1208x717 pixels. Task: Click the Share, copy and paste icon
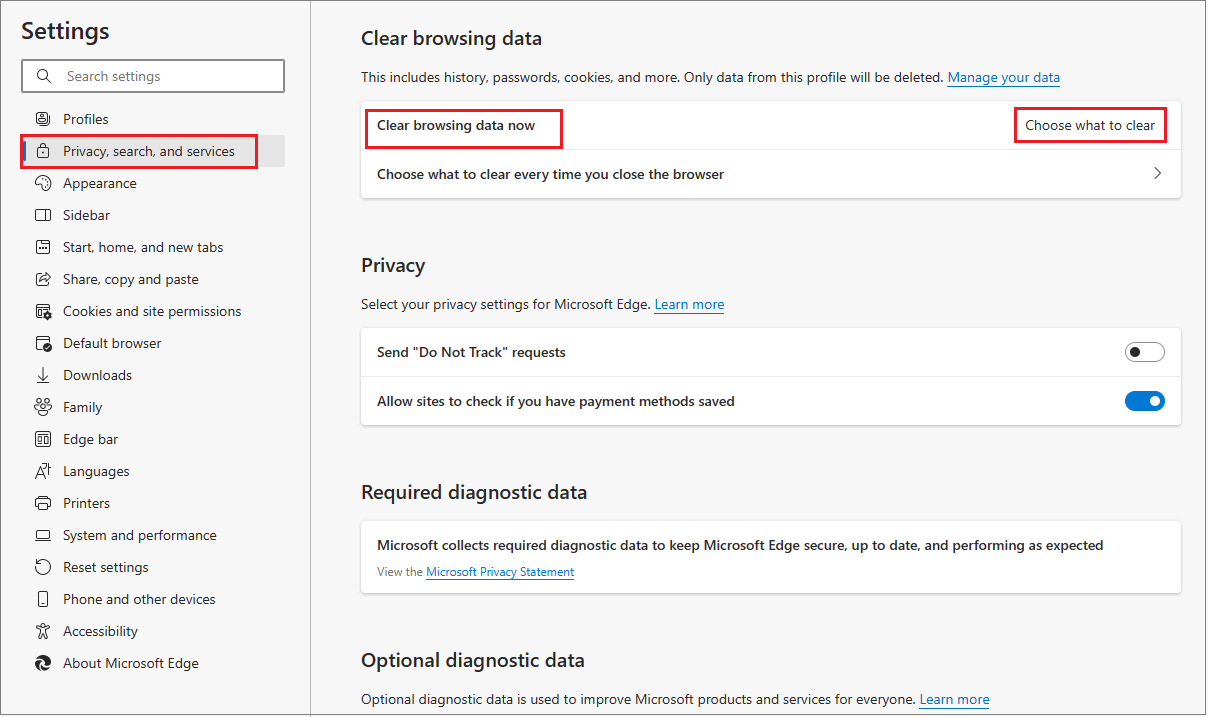click(x=43, y=279)
